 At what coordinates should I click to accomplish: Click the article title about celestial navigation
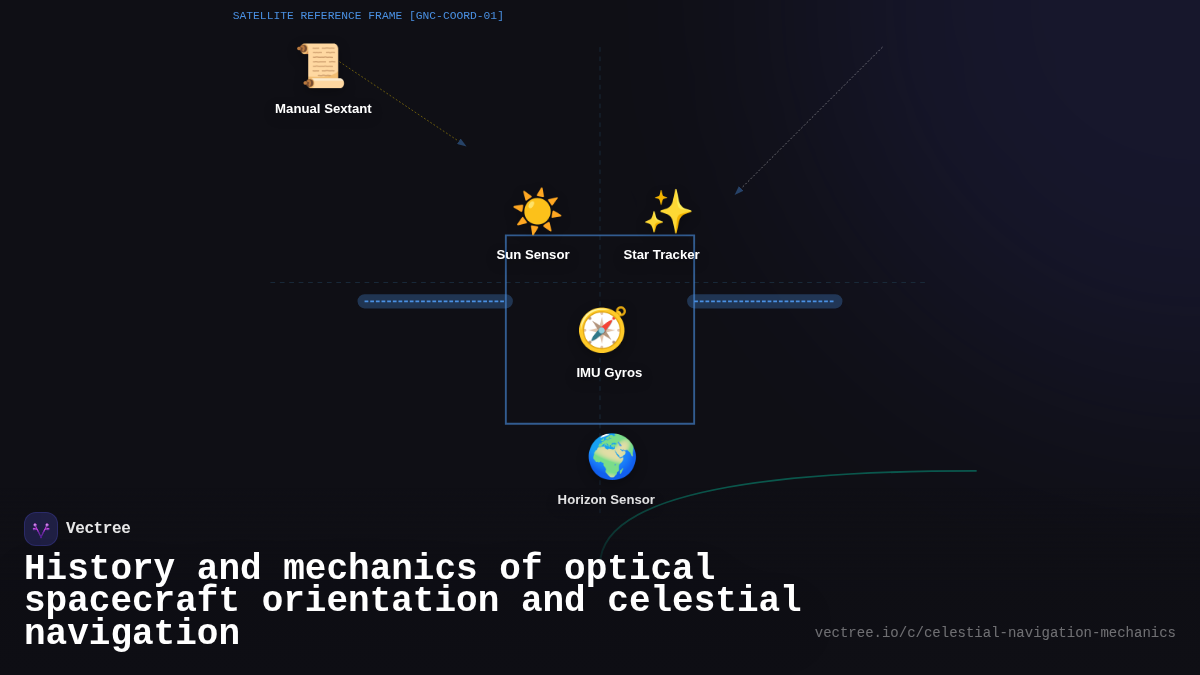pyautogui.click(x=410, y=600)
